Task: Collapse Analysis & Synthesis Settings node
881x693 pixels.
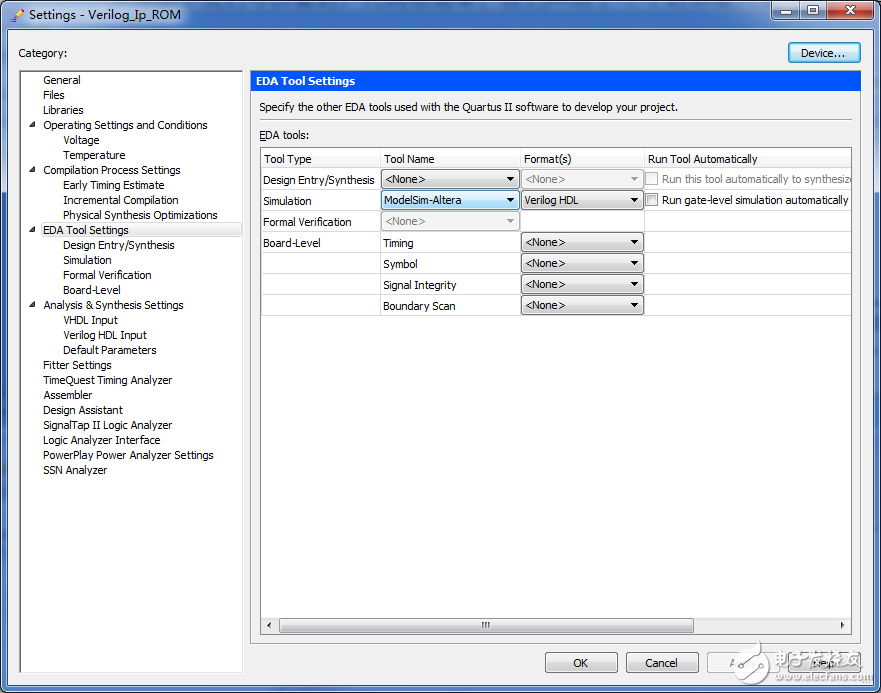Action: click(32, 305)
